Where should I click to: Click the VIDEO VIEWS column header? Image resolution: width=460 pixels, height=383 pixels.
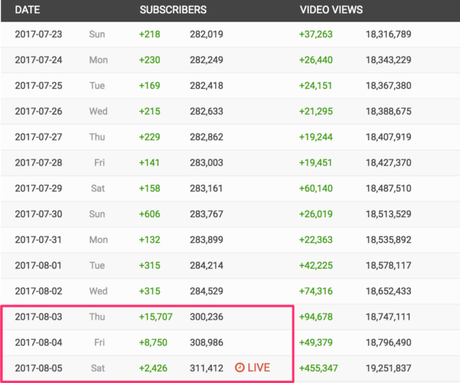point(331,10)
